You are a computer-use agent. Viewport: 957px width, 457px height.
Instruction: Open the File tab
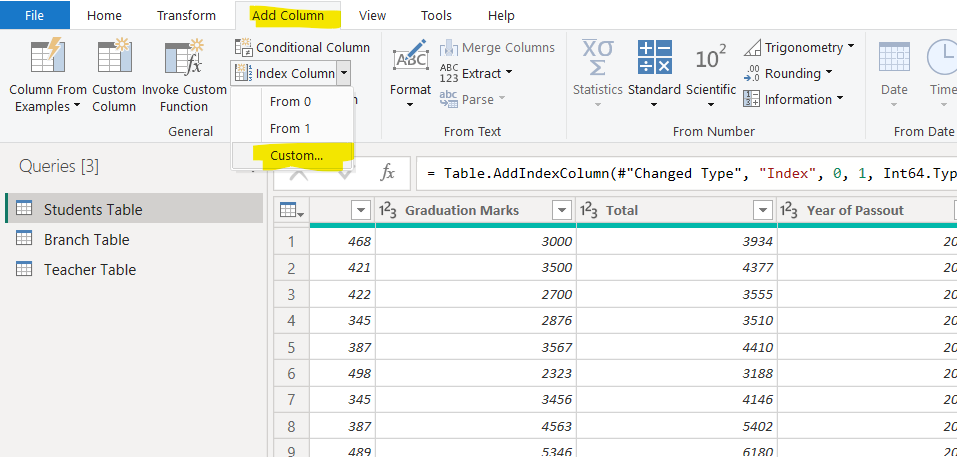tap(34, 15)
